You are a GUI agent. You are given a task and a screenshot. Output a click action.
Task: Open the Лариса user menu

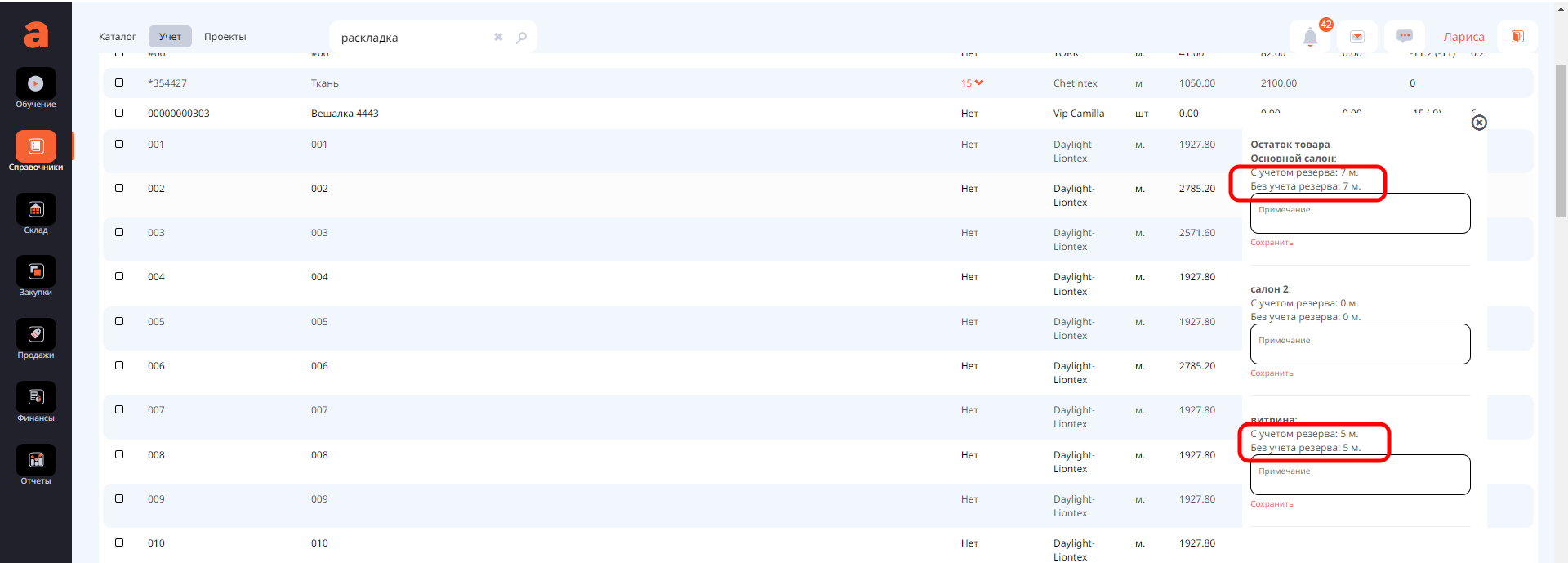1463,37
